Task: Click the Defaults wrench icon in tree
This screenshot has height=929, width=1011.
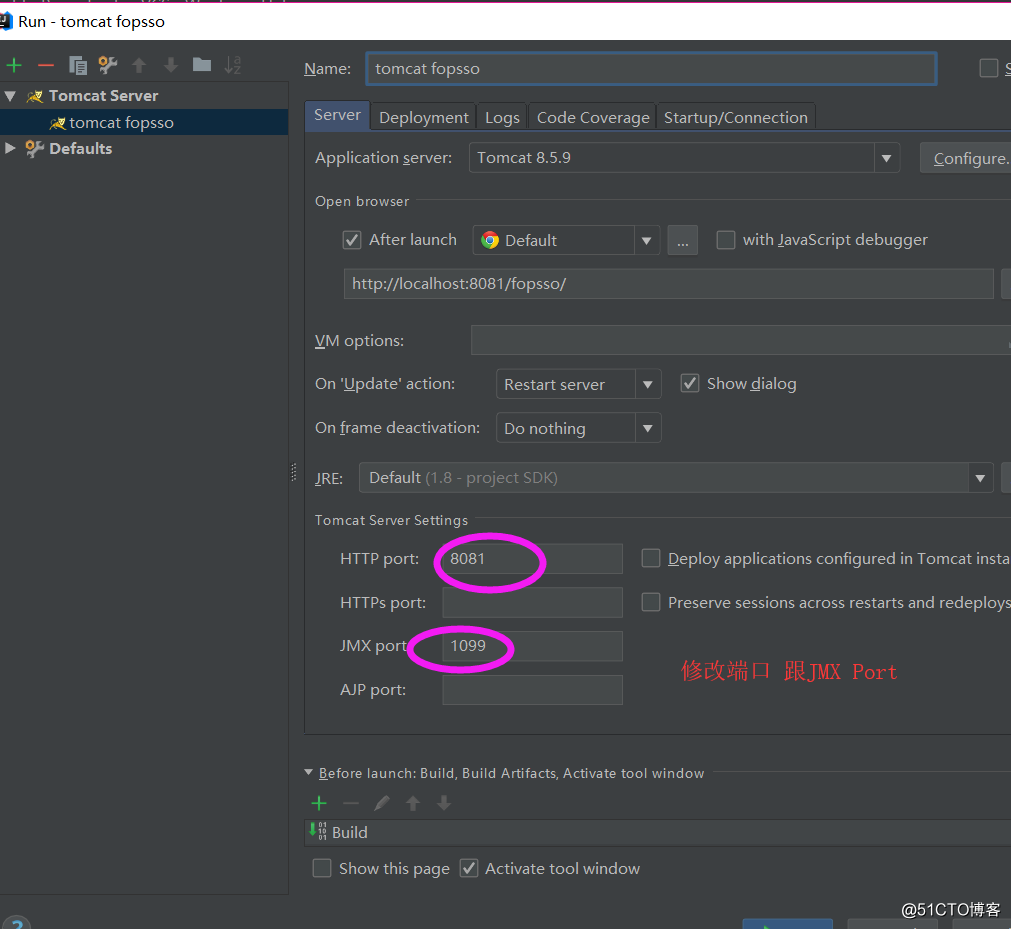Action: [x=34, y=148]
